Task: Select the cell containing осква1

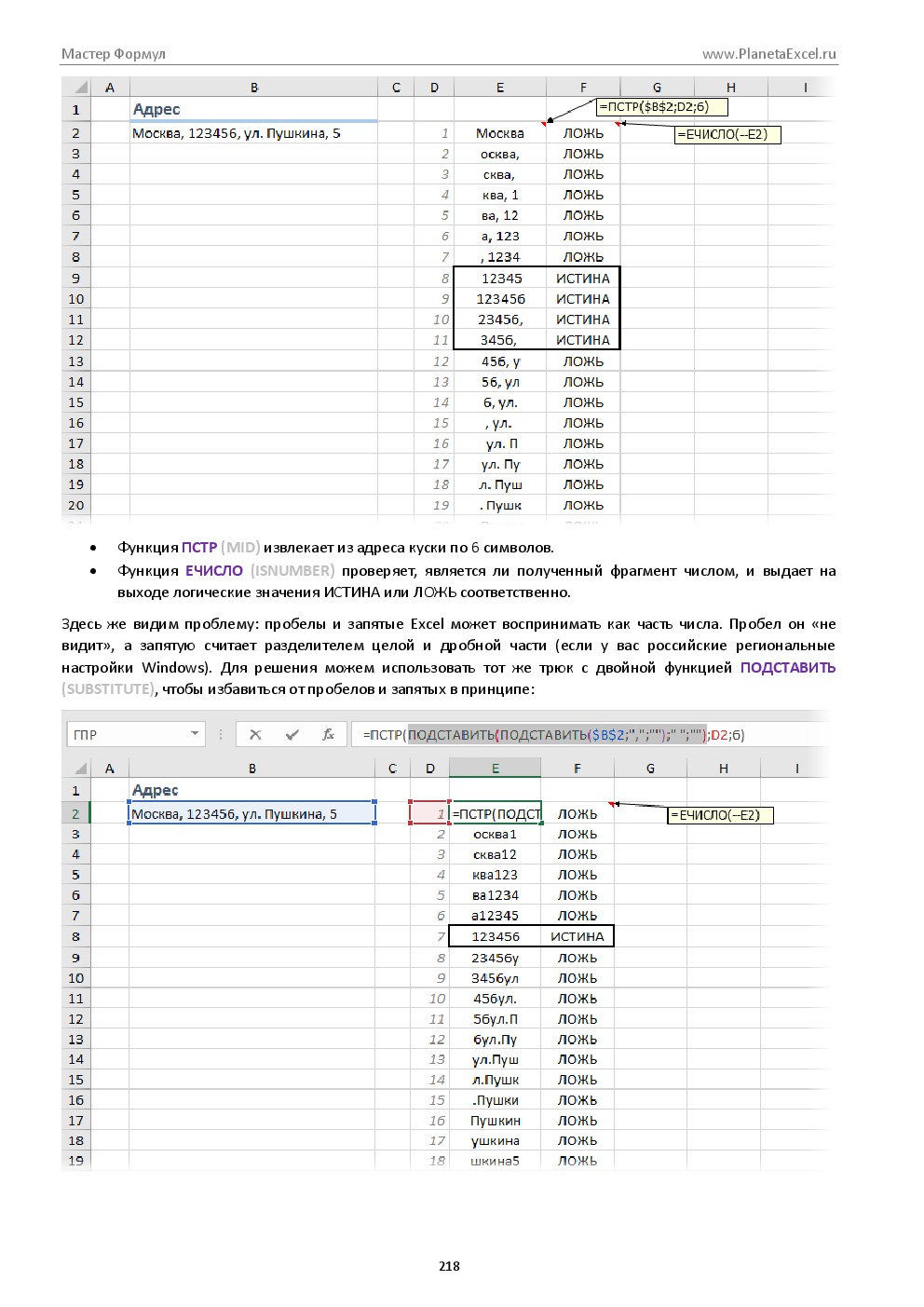Action: 496,834
